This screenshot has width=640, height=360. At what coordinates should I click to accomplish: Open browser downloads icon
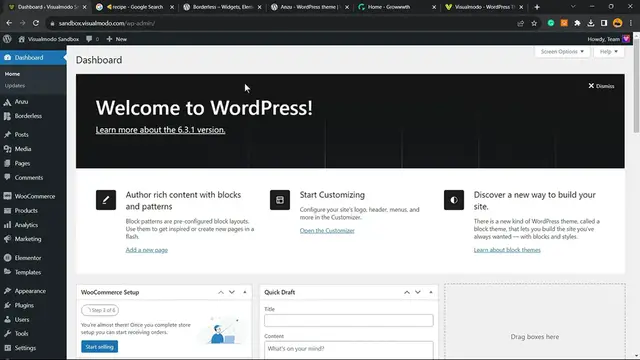pos(591,23)
